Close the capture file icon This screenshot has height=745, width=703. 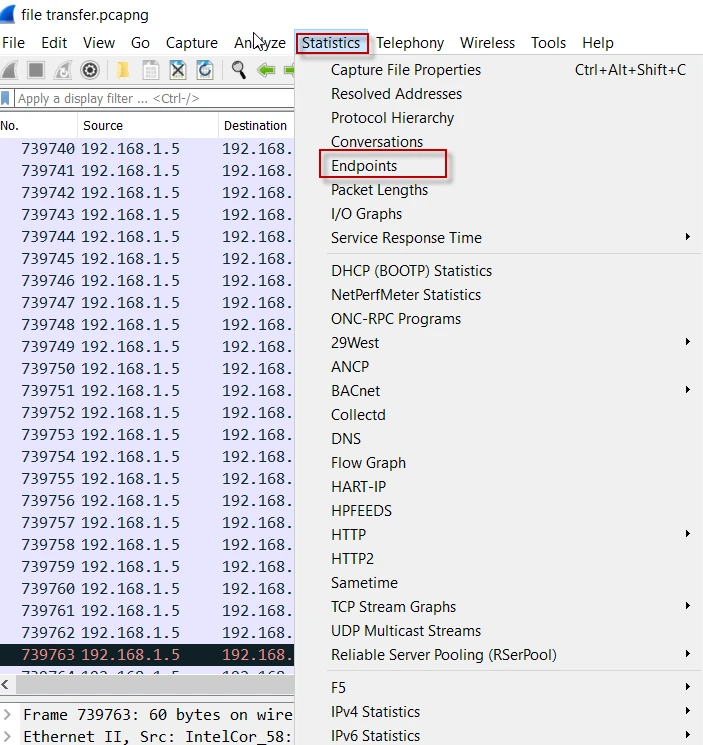click(x=177, y=70)
